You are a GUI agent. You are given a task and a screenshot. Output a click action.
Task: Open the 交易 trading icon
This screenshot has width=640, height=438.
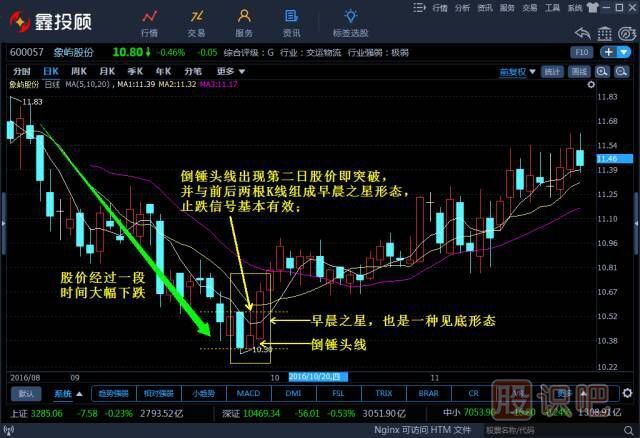[x=197, y=21]
